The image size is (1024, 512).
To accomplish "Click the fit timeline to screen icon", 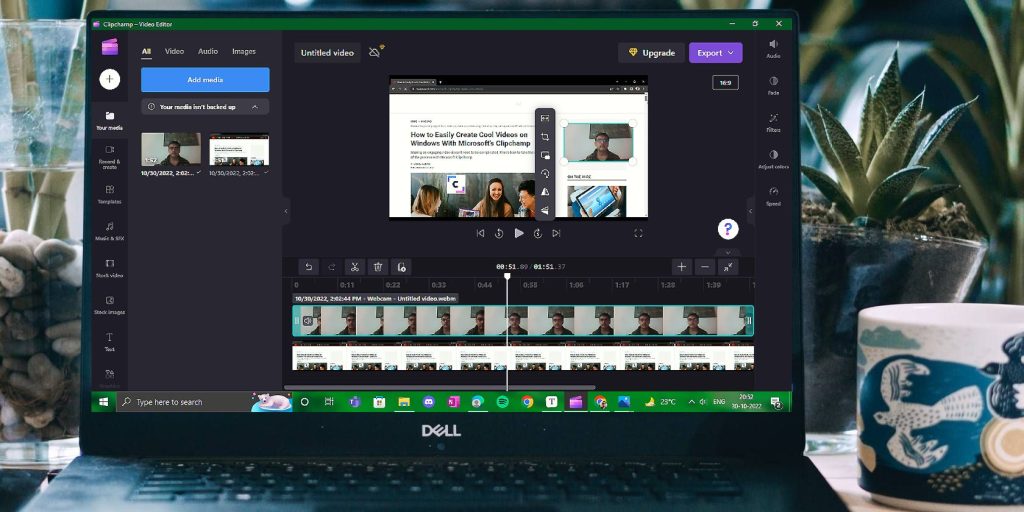I will pyautogui.click(x=728, y=266).
